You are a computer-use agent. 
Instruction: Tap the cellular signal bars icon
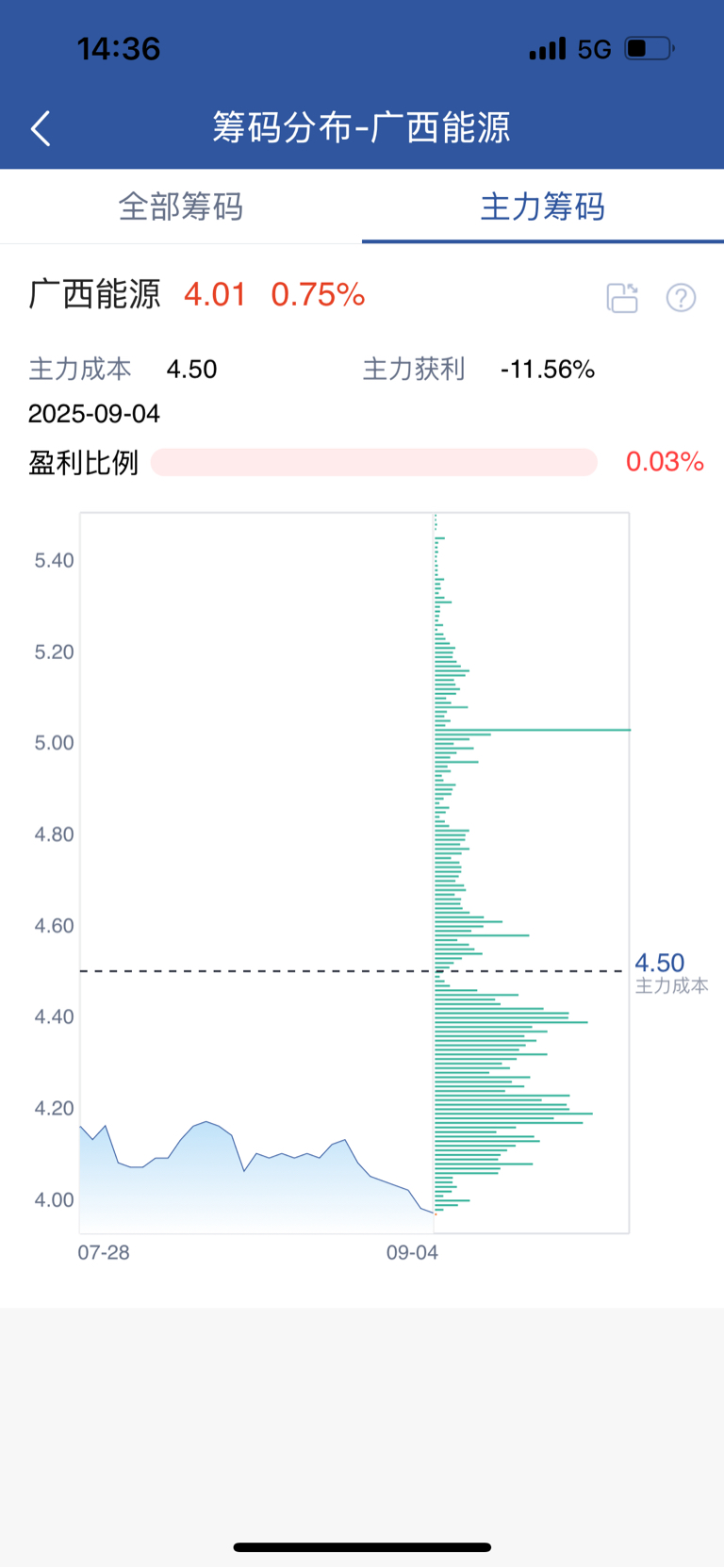[x=548, y=48]
